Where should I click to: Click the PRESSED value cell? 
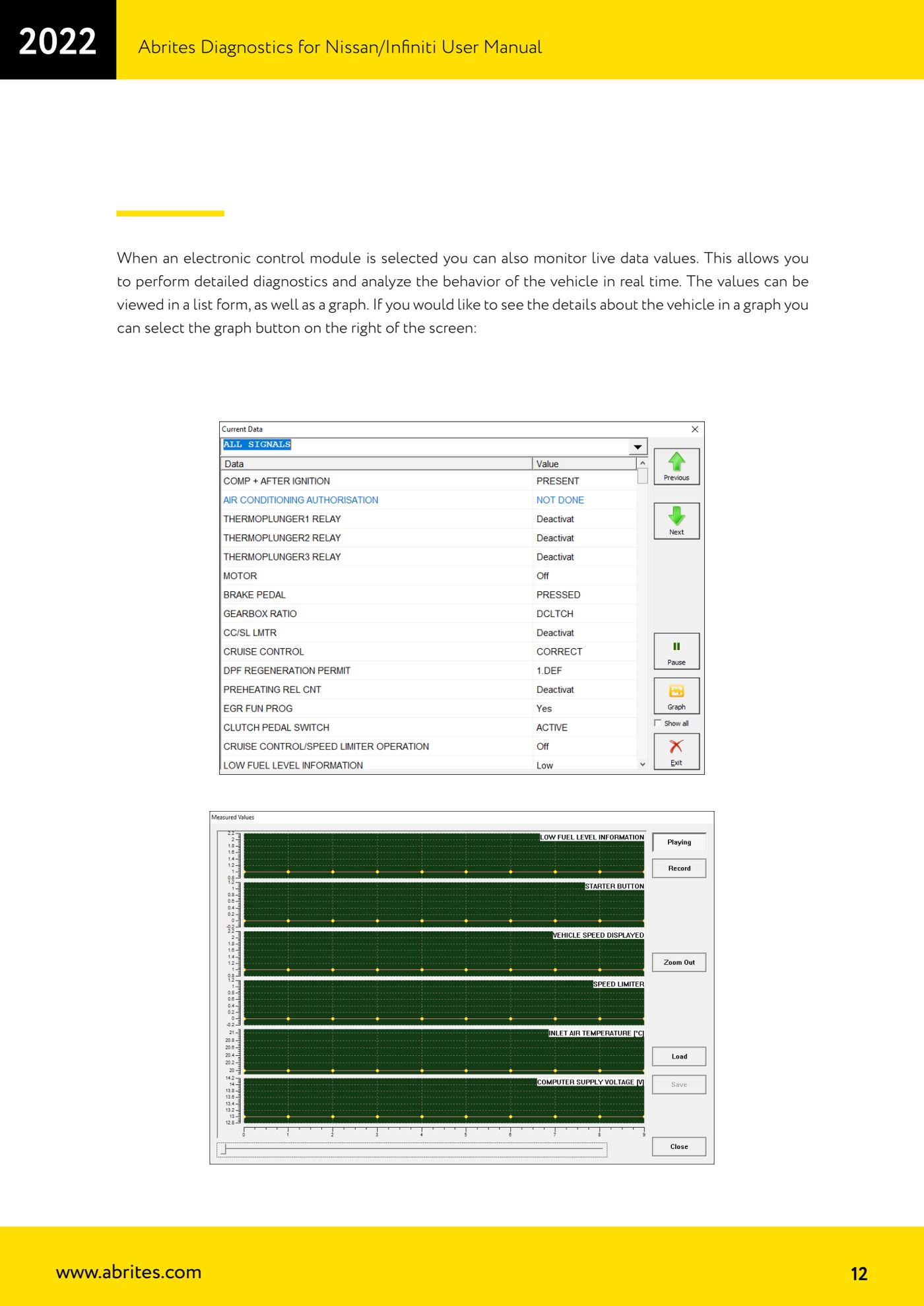tap(585, 595)
